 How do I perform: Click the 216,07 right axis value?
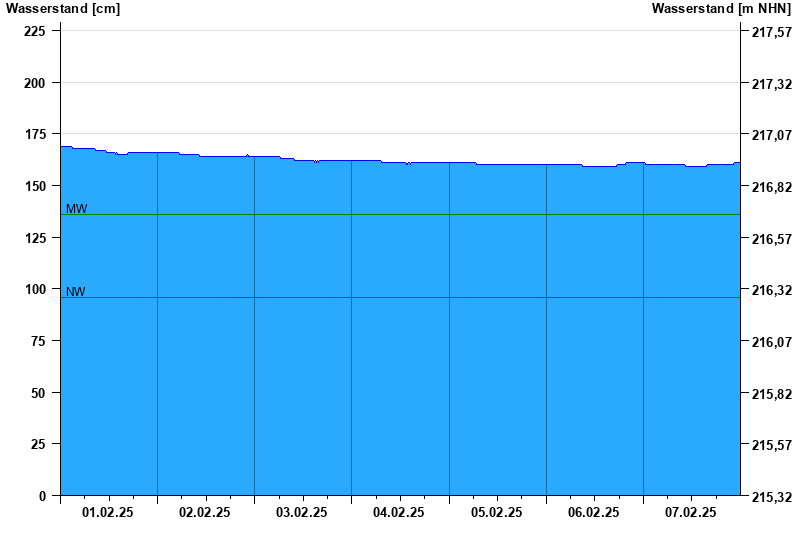tap(772, 342)
